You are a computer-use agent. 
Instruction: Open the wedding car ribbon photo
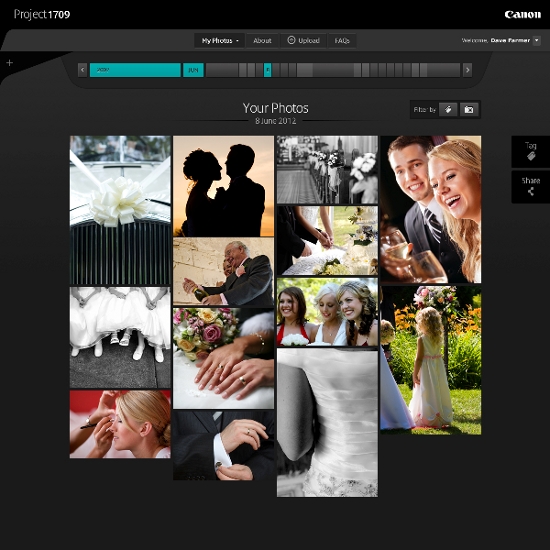[x=120, y=210]
